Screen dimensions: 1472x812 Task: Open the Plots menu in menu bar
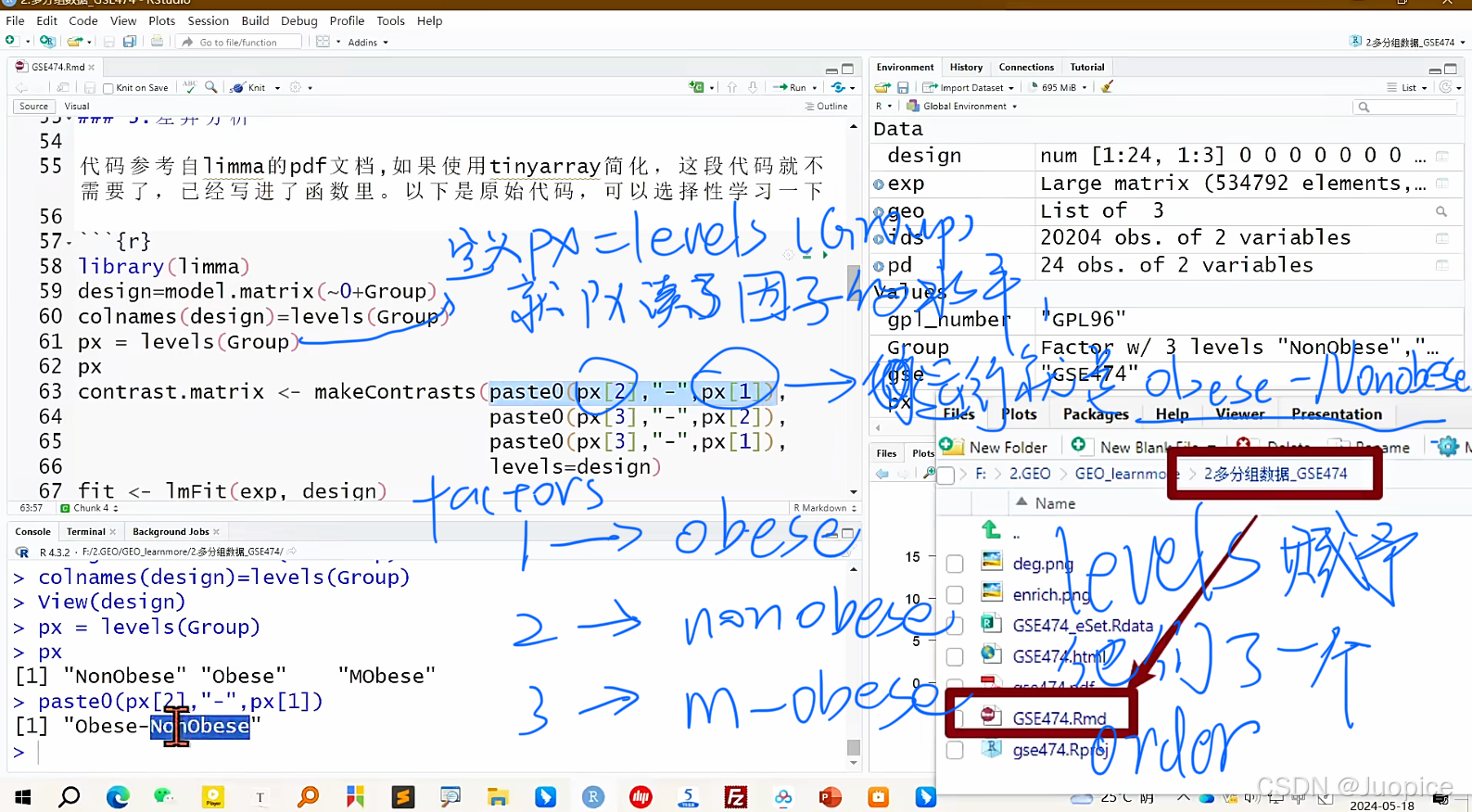coord(161,20)
